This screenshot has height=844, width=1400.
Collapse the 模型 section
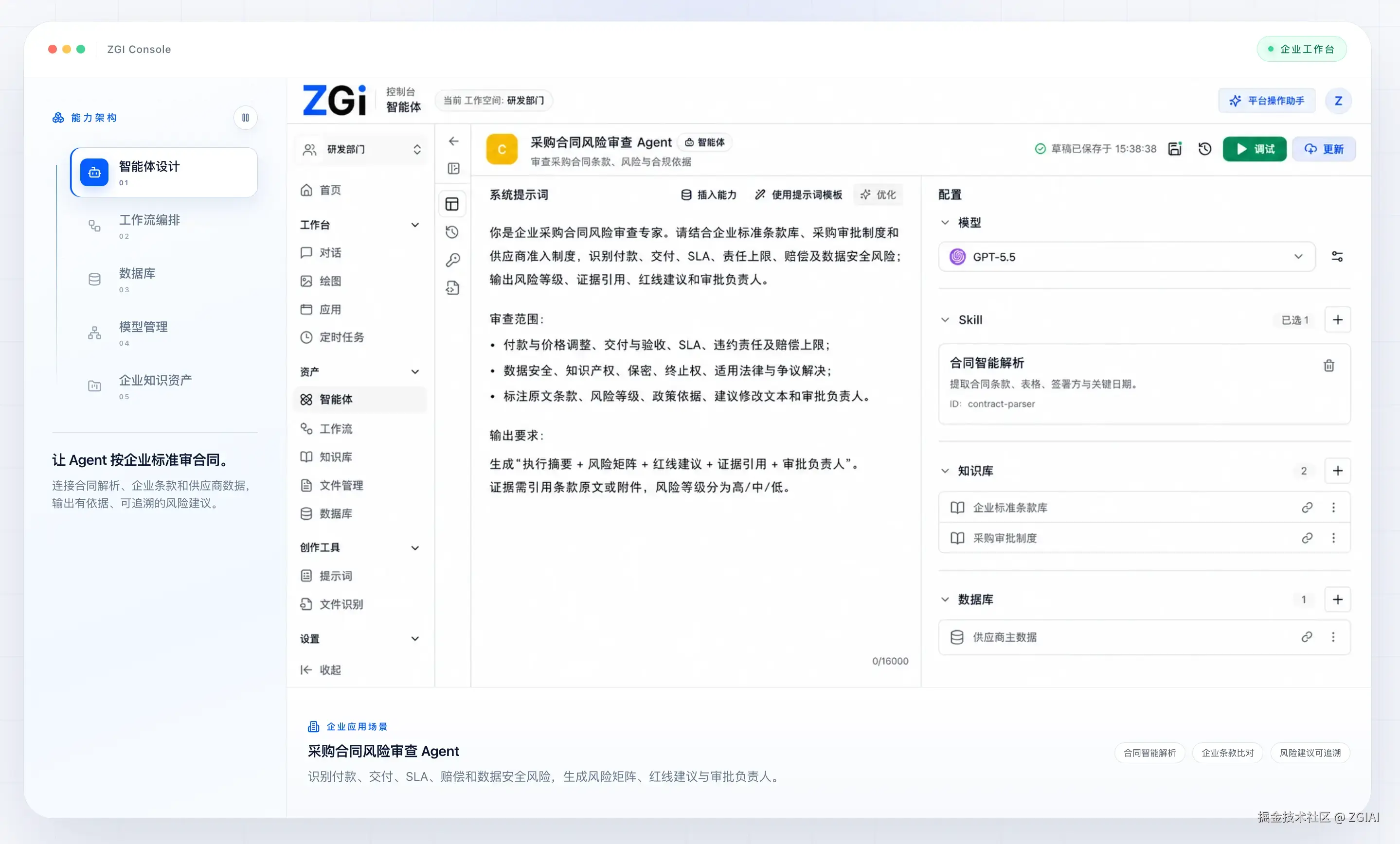945,223
